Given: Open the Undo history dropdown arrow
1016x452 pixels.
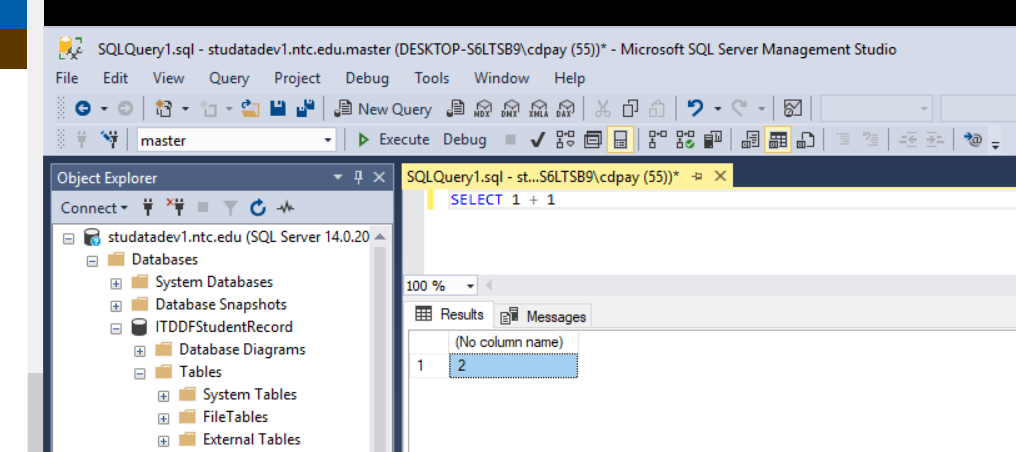Looking at the screenshot, I should coord(717,109).
